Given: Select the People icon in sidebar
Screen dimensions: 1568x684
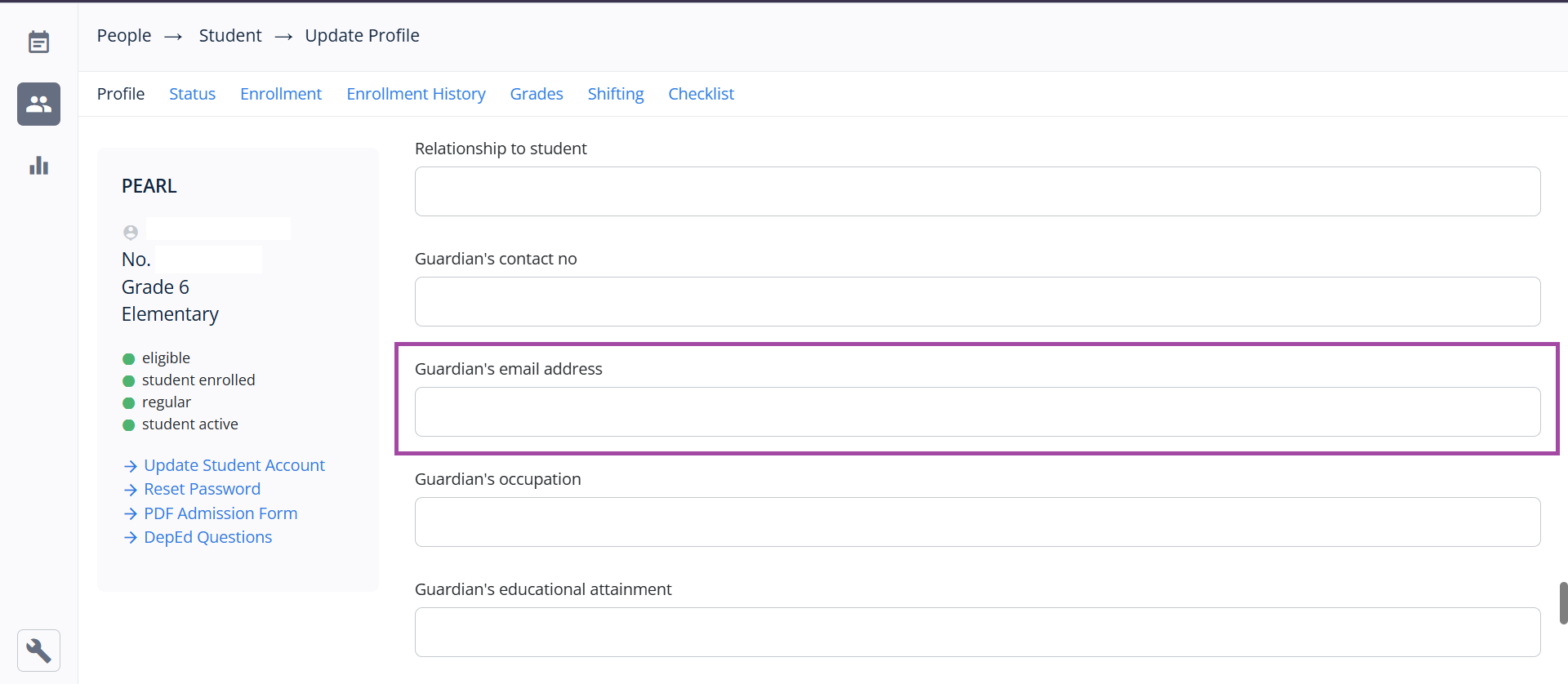Looking at the screenshot, I should click(38, 104).
